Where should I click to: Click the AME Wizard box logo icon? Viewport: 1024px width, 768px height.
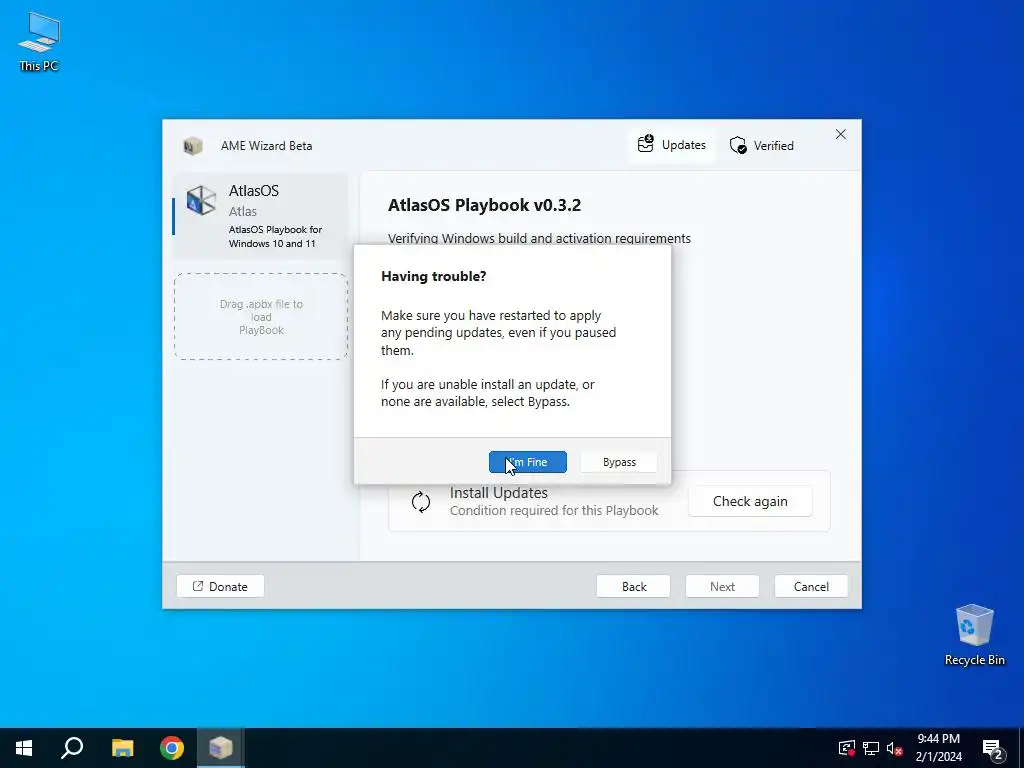(193, 146)
